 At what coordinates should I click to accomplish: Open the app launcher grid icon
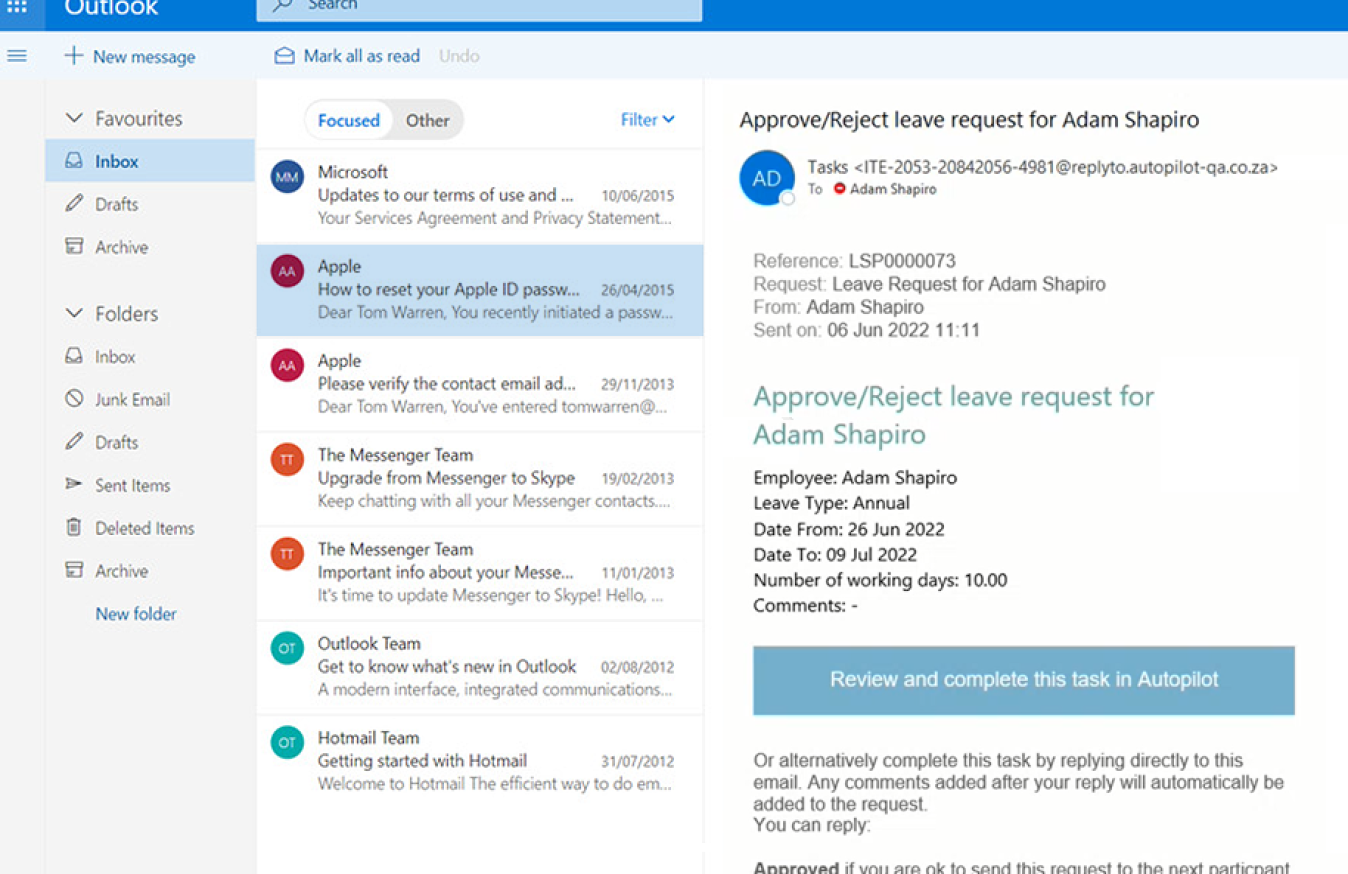(x=17, y=7)
